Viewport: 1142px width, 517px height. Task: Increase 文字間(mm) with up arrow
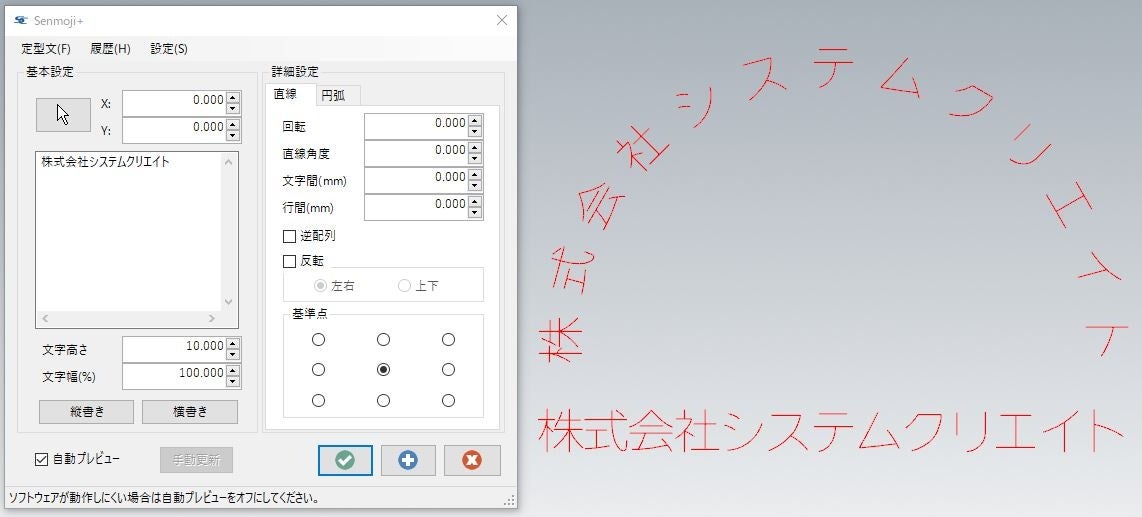click(475, 175)
